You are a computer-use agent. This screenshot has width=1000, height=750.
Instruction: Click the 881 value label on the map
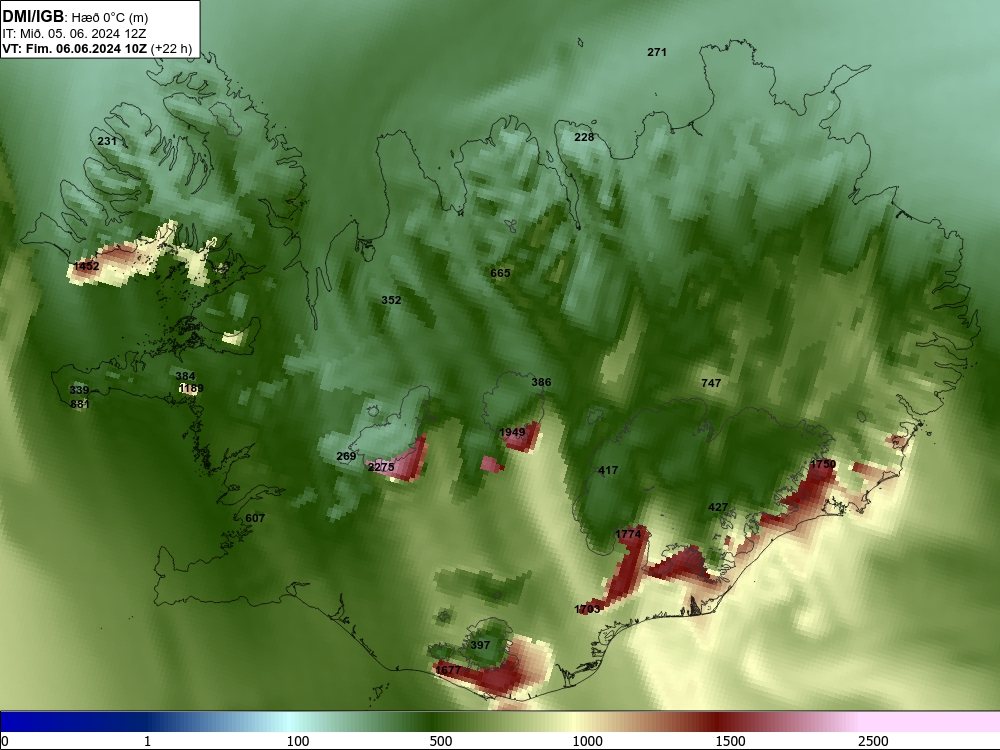pos(80,404)
